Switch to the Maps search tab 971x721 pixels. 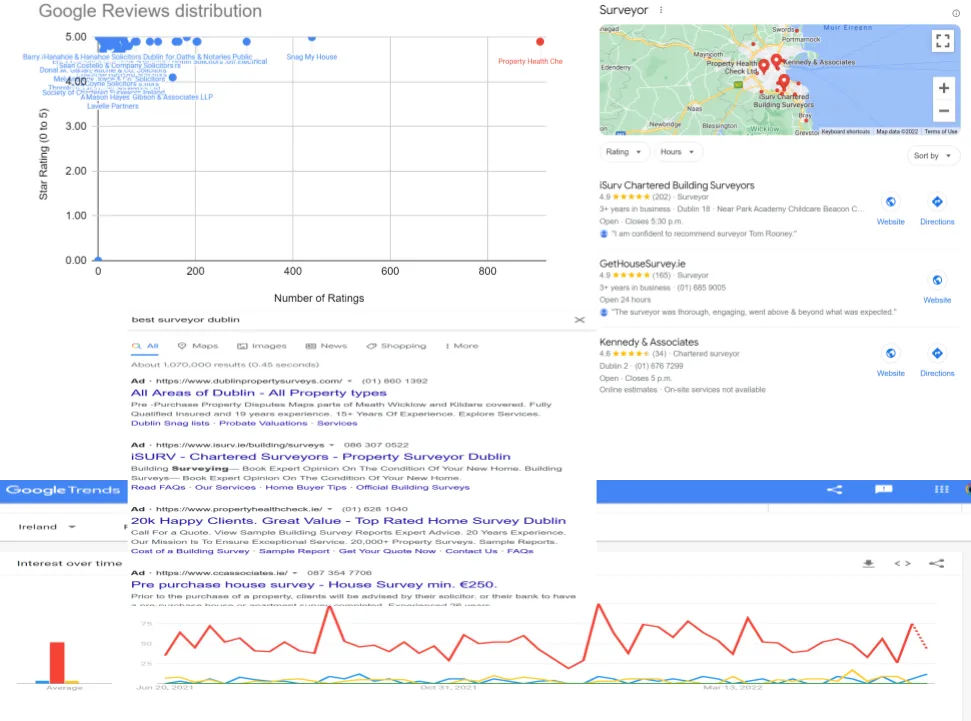[x=198, y=346]
